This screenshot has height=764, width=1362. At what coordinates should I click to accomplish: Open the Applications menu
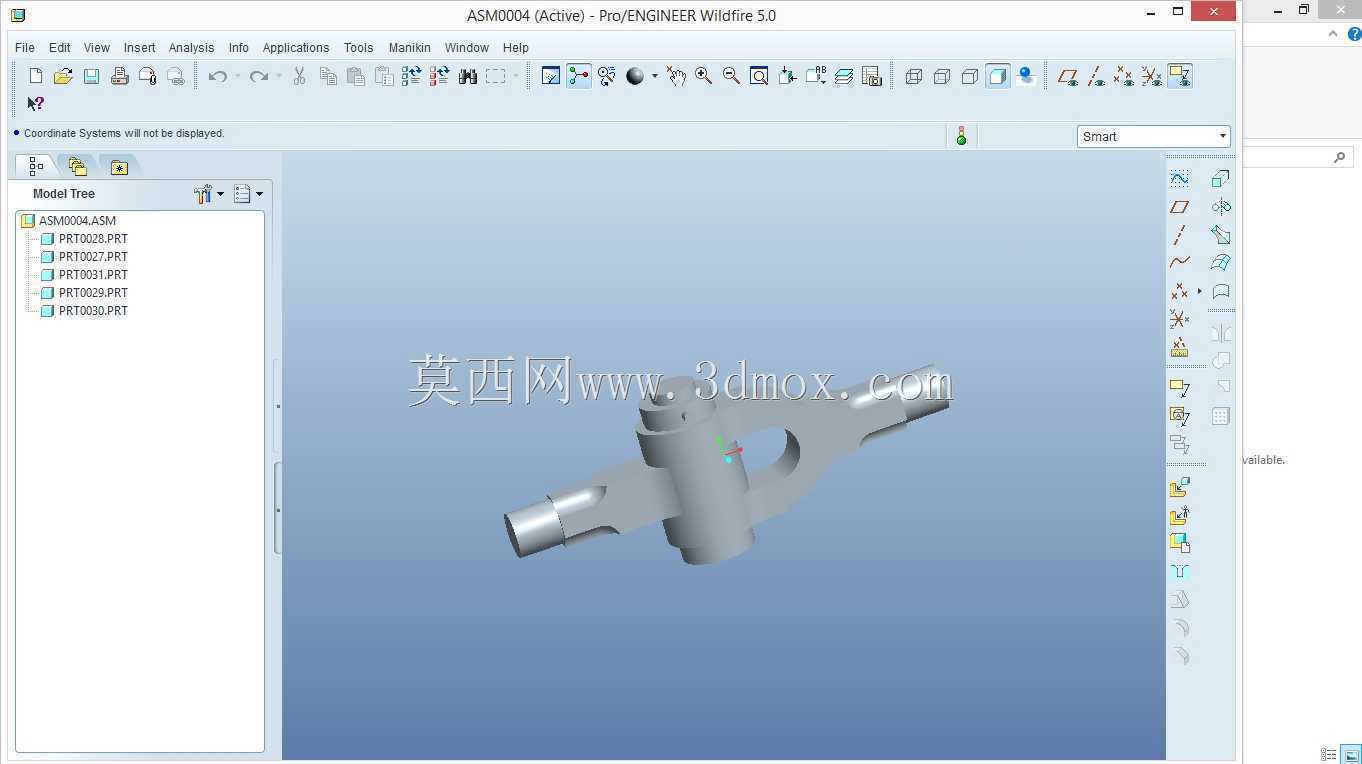pyautogui.click(x=296, y=47)
